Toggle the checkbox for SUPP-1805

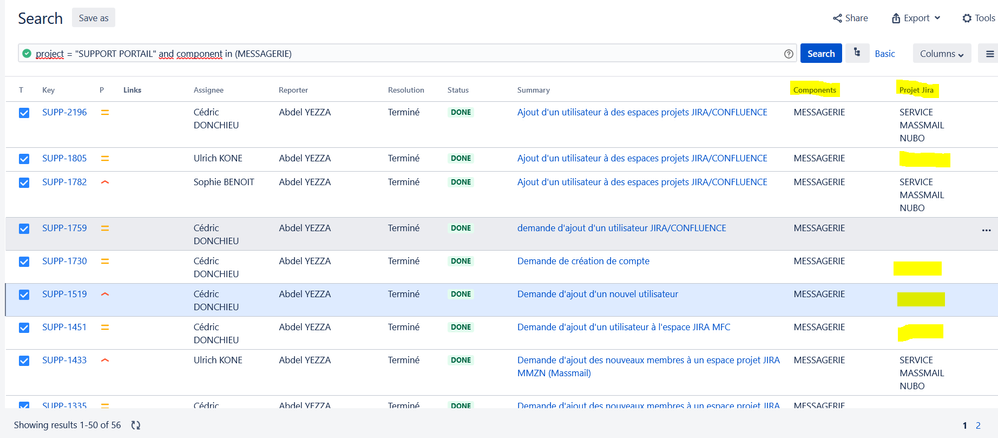click(24, 159)
